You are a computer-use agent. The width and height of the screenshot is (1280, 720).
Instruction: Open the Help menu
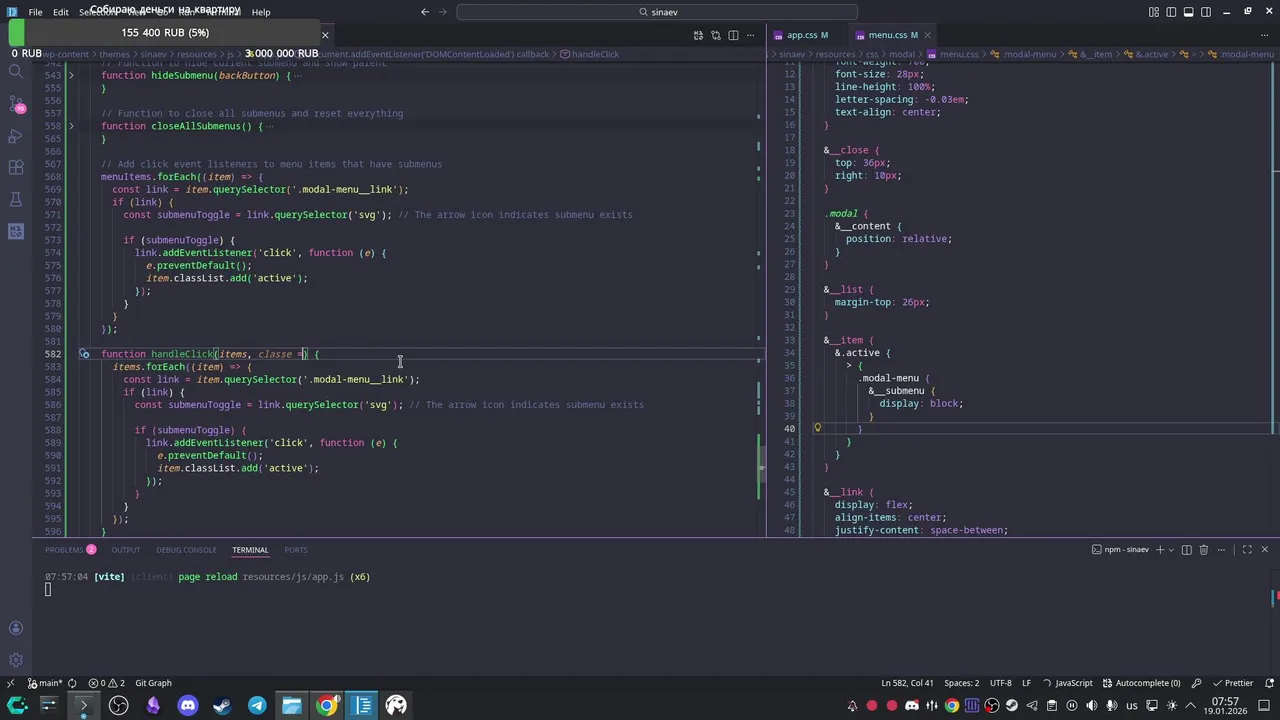(260, 12)
